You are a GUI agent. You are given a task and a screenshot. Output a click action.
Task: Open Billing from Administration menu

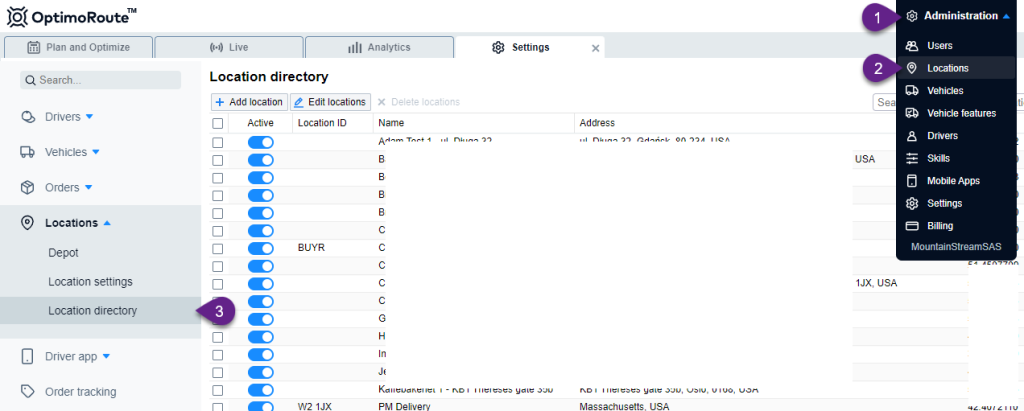pyautogui.click(x=956, y=226)
